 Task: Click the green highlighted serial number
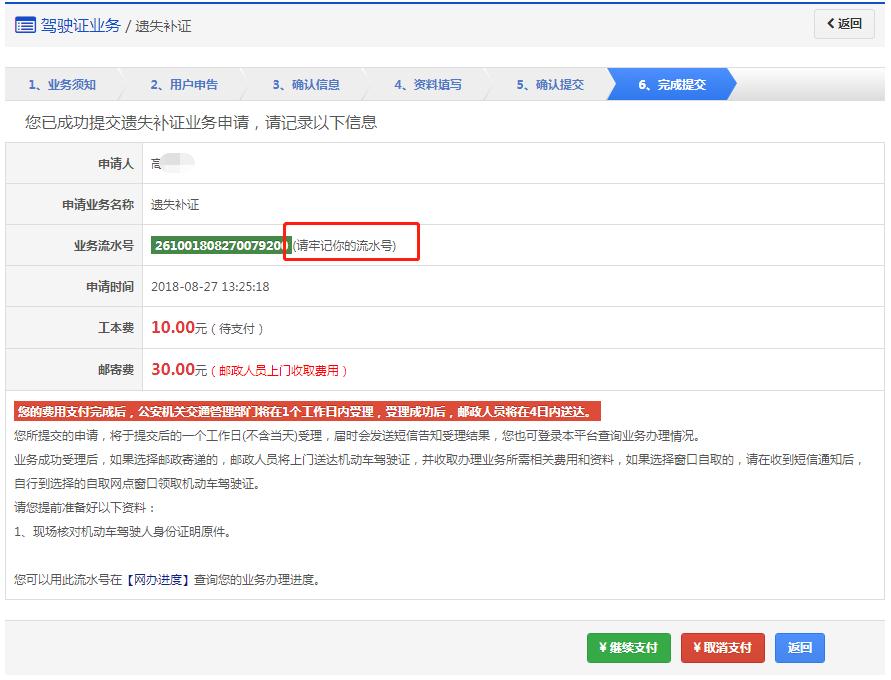[220, 245]
